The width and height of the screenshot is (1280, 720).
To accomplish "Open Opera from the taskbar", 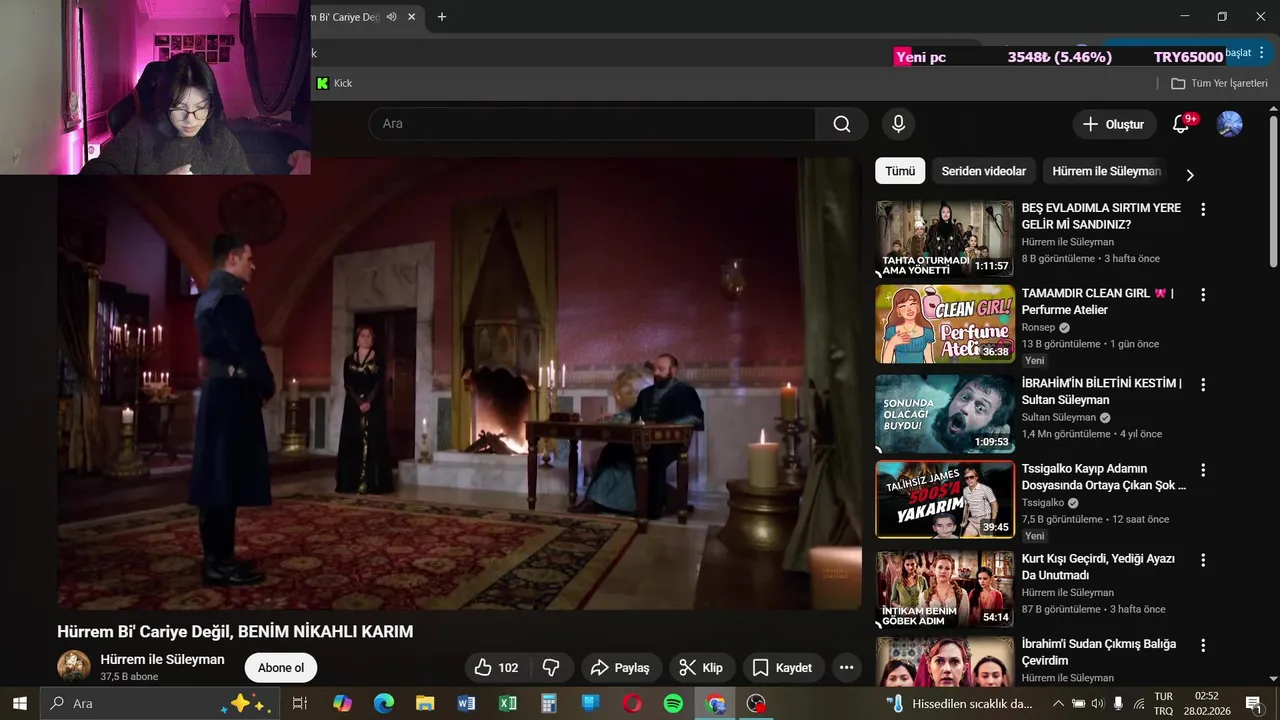I will pyautogui.click(x=632, y=703).
